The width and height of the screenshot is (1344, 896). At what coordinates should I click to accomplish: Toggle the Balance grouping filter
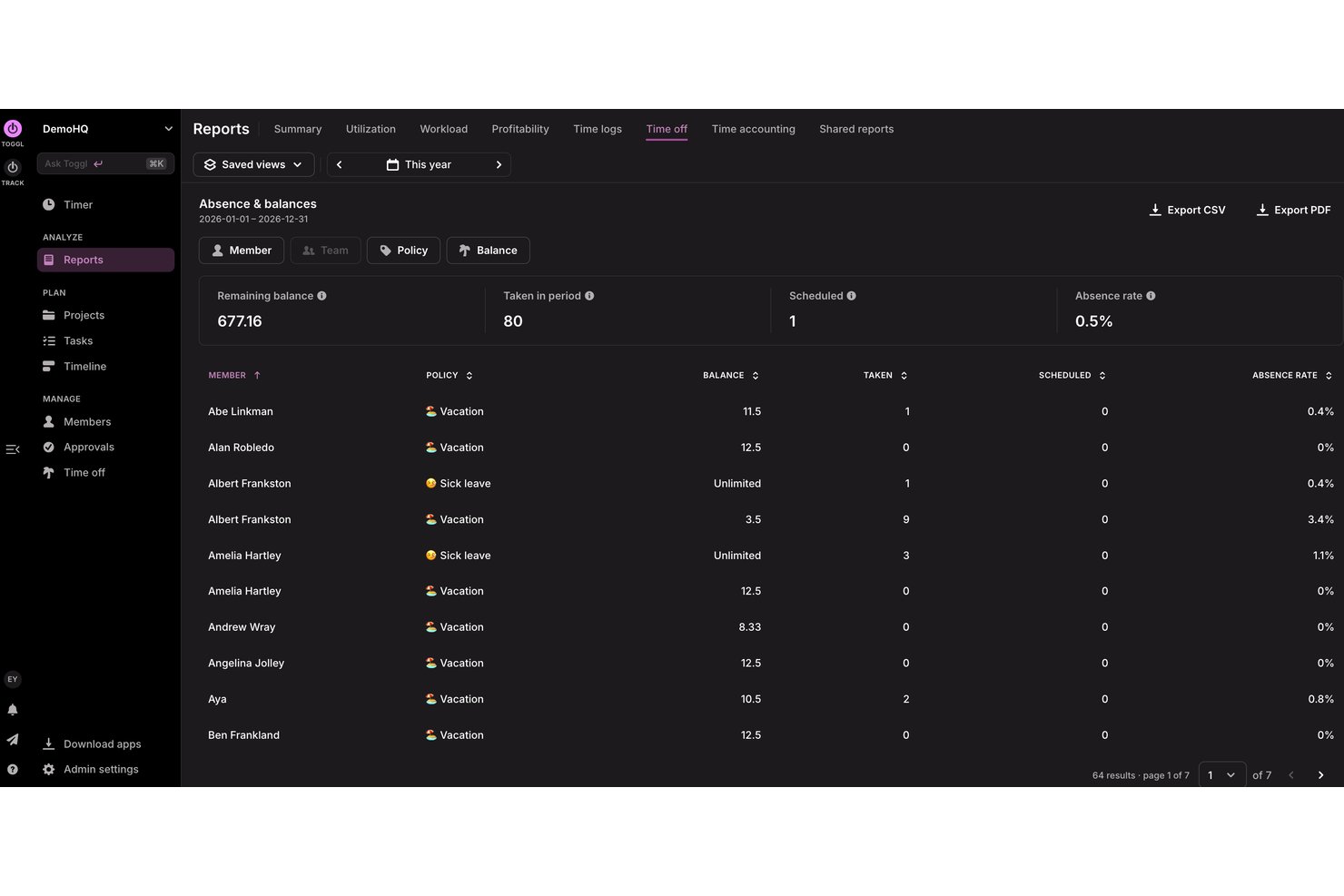pos(489,251)
